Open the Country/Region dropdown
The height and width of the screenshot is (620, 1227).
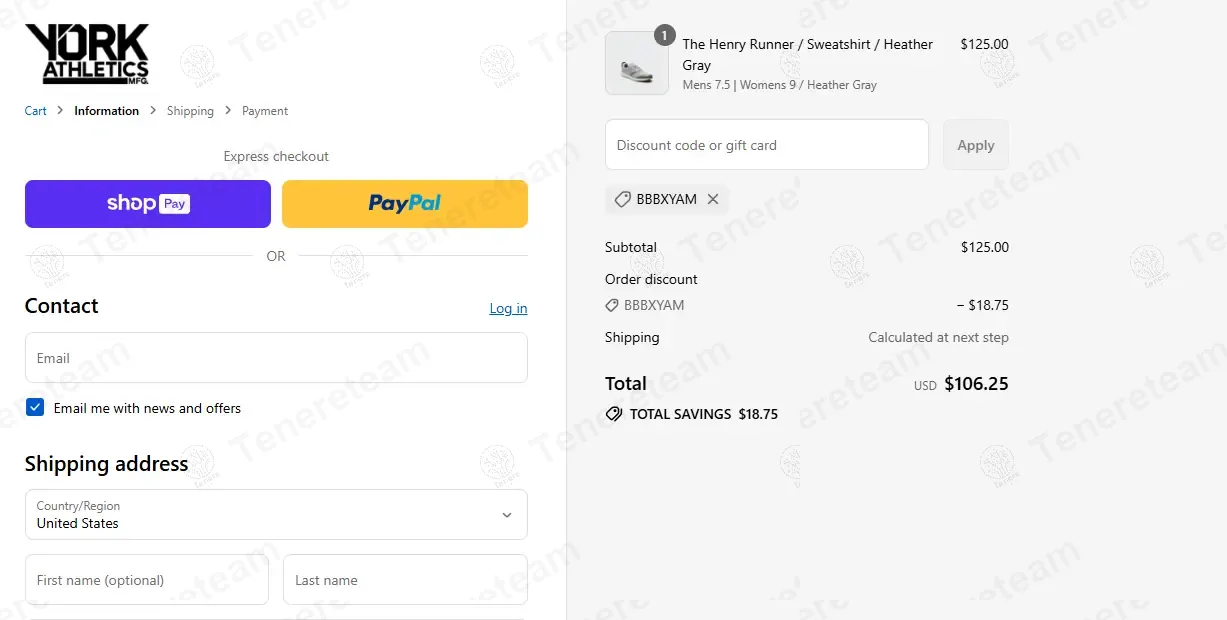coord(276,515)
